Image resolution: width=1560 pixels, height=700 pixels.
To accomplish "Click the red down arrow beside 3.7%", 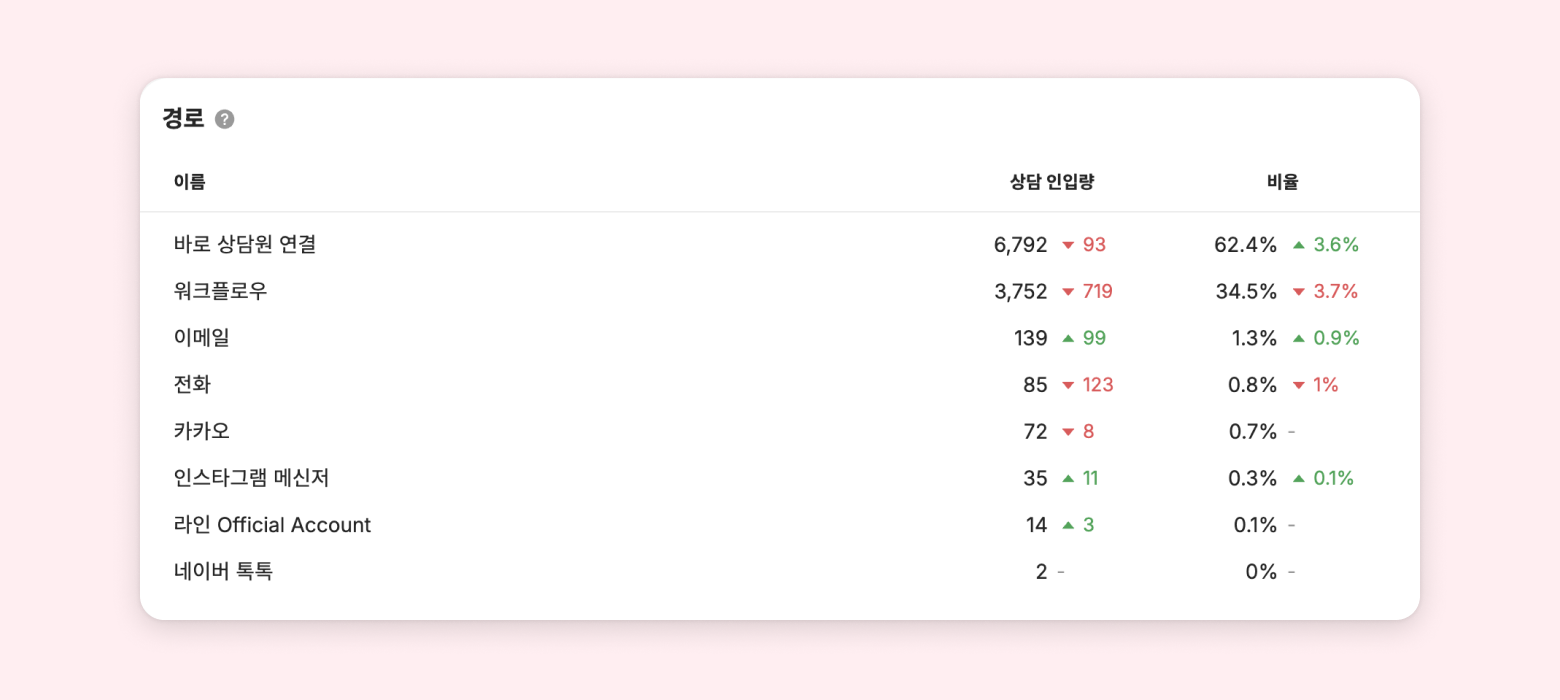I will (x=1299, y=292).
